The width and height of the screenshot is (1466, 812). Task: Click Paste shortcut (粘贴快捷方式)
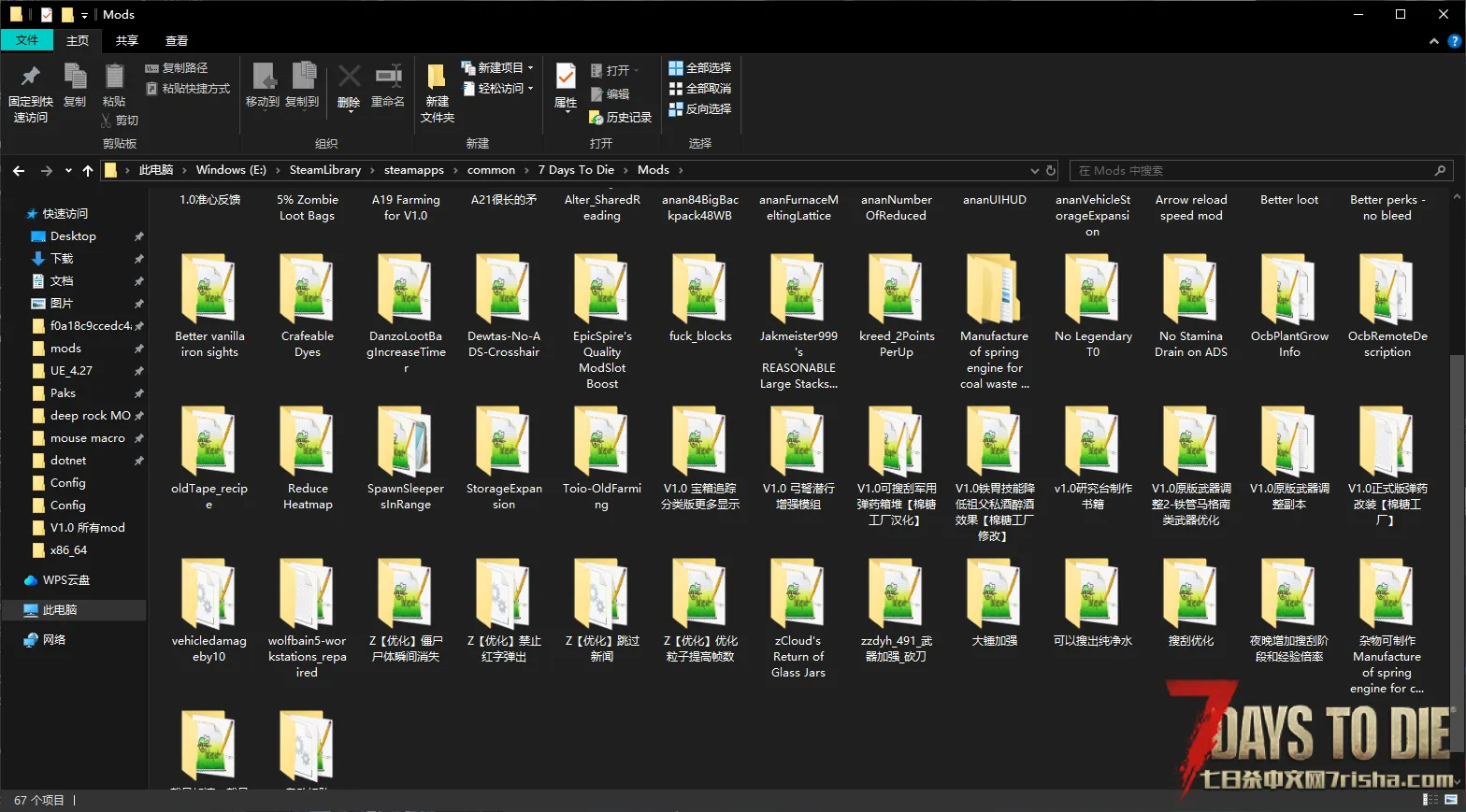(x=188, y=89)
